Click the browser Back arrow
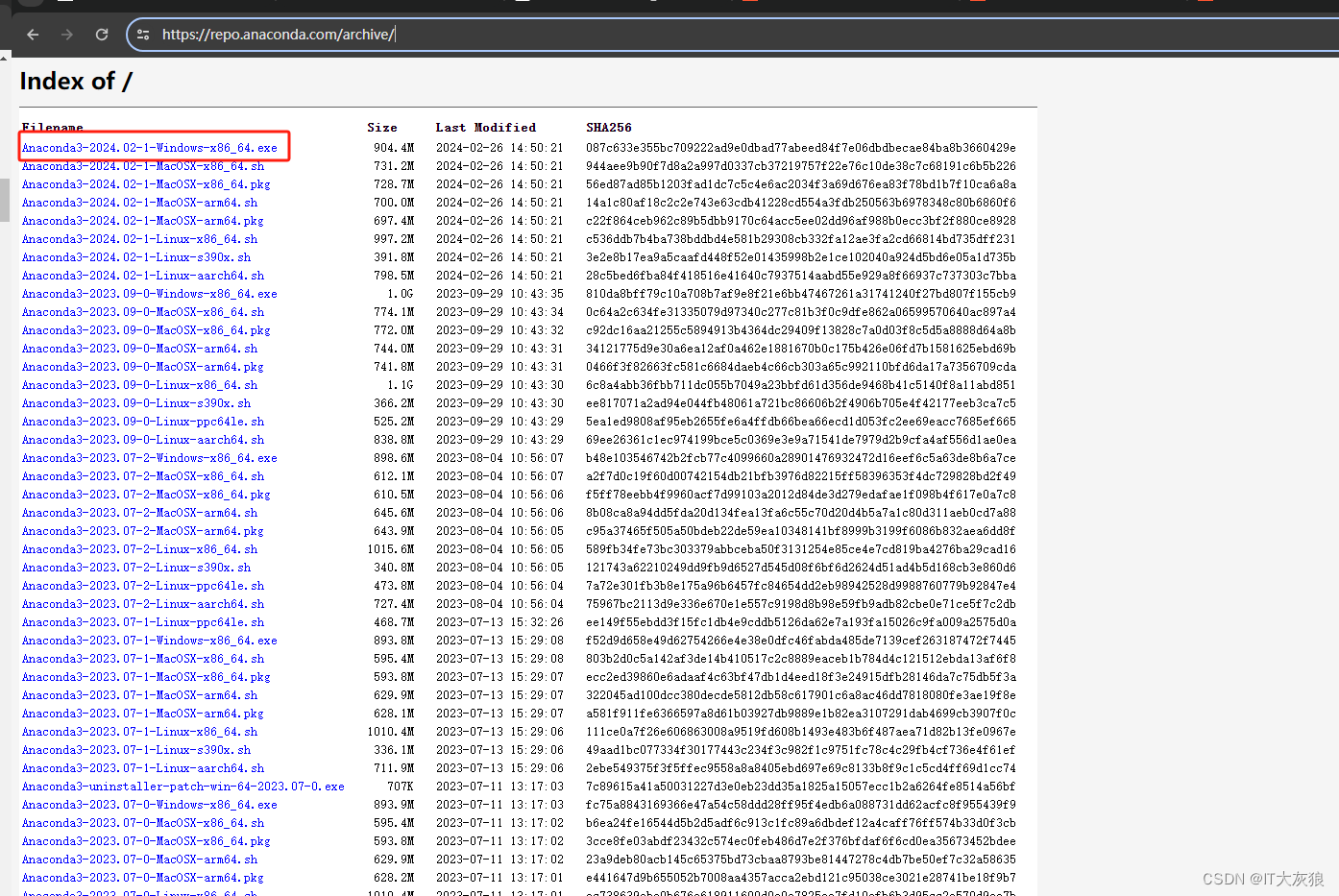 pos(33,35)
